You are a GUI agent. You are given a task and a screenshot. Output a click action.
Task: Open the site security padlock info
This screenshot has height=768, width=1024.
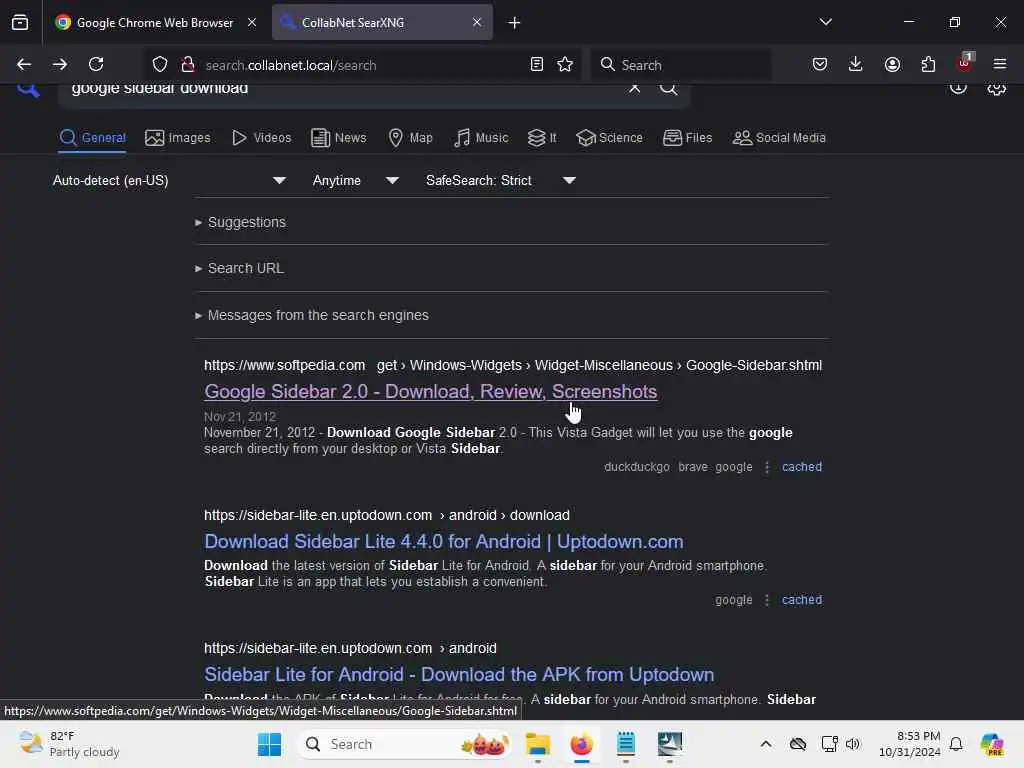188,65
